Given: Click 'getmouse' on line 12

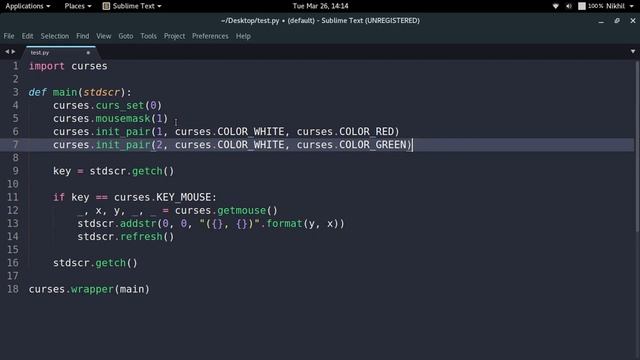Looking at the screenshot, I should click(242, 210).
